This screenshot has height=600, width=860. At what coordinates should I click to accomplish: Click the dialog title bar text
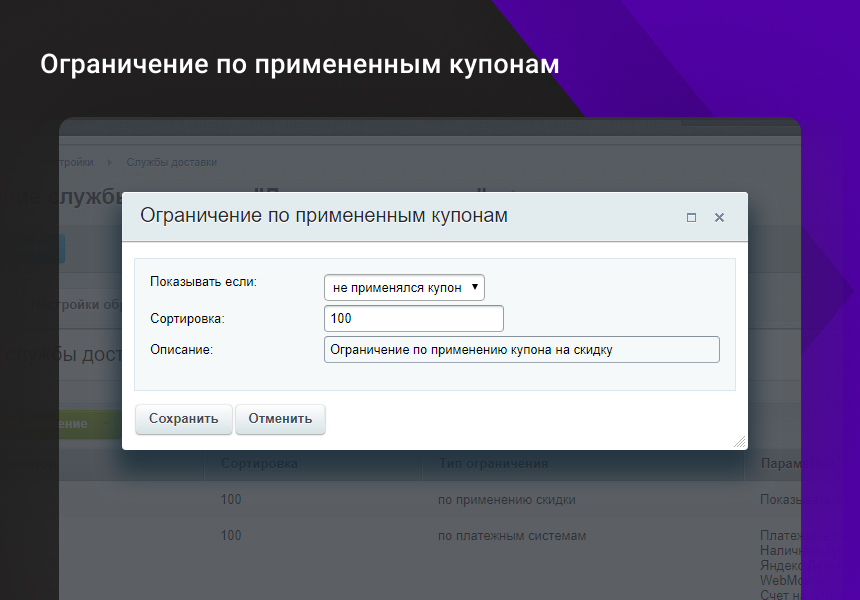point(323,216)
